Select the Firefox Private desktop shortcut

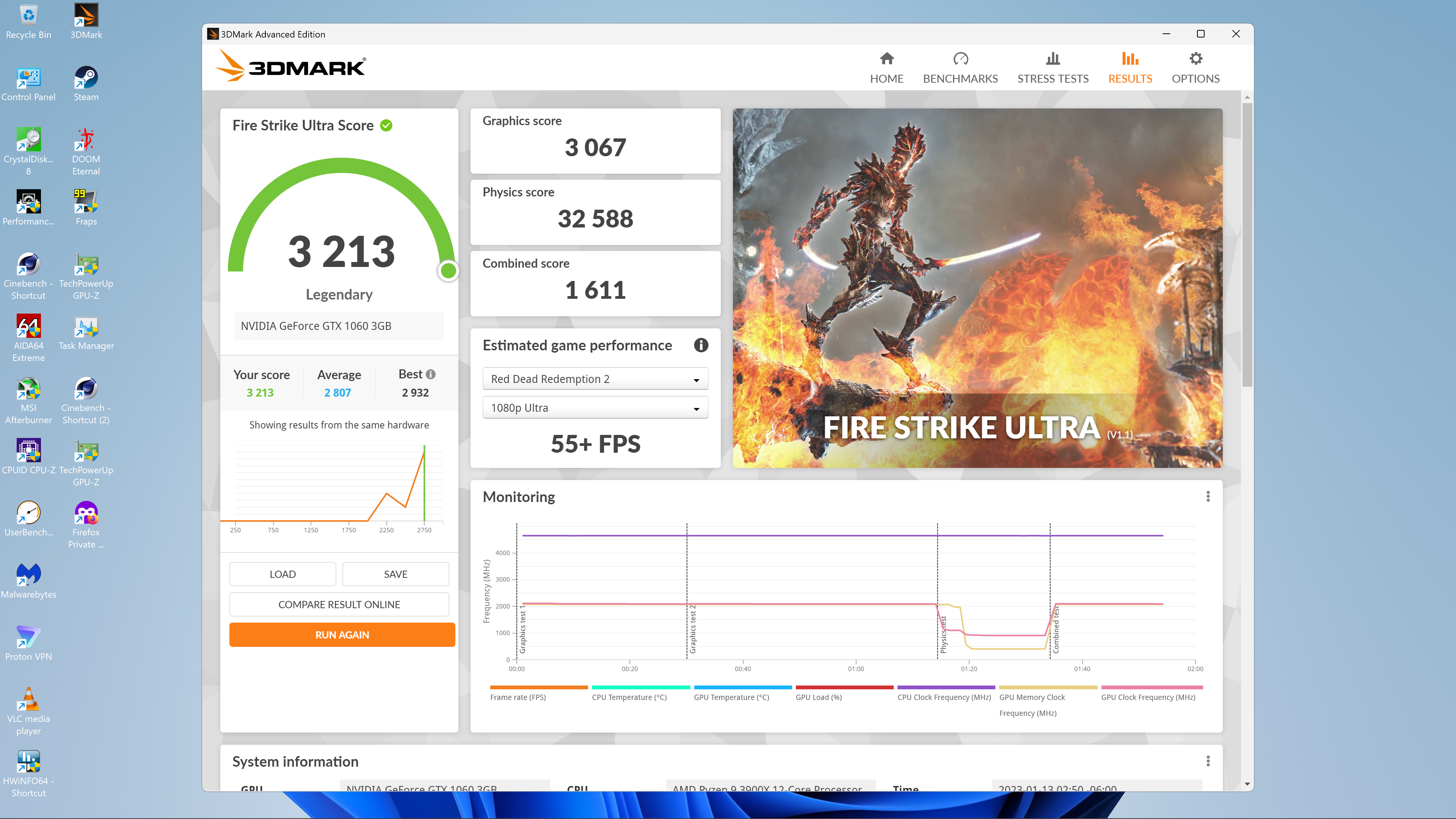click(86, 524)
